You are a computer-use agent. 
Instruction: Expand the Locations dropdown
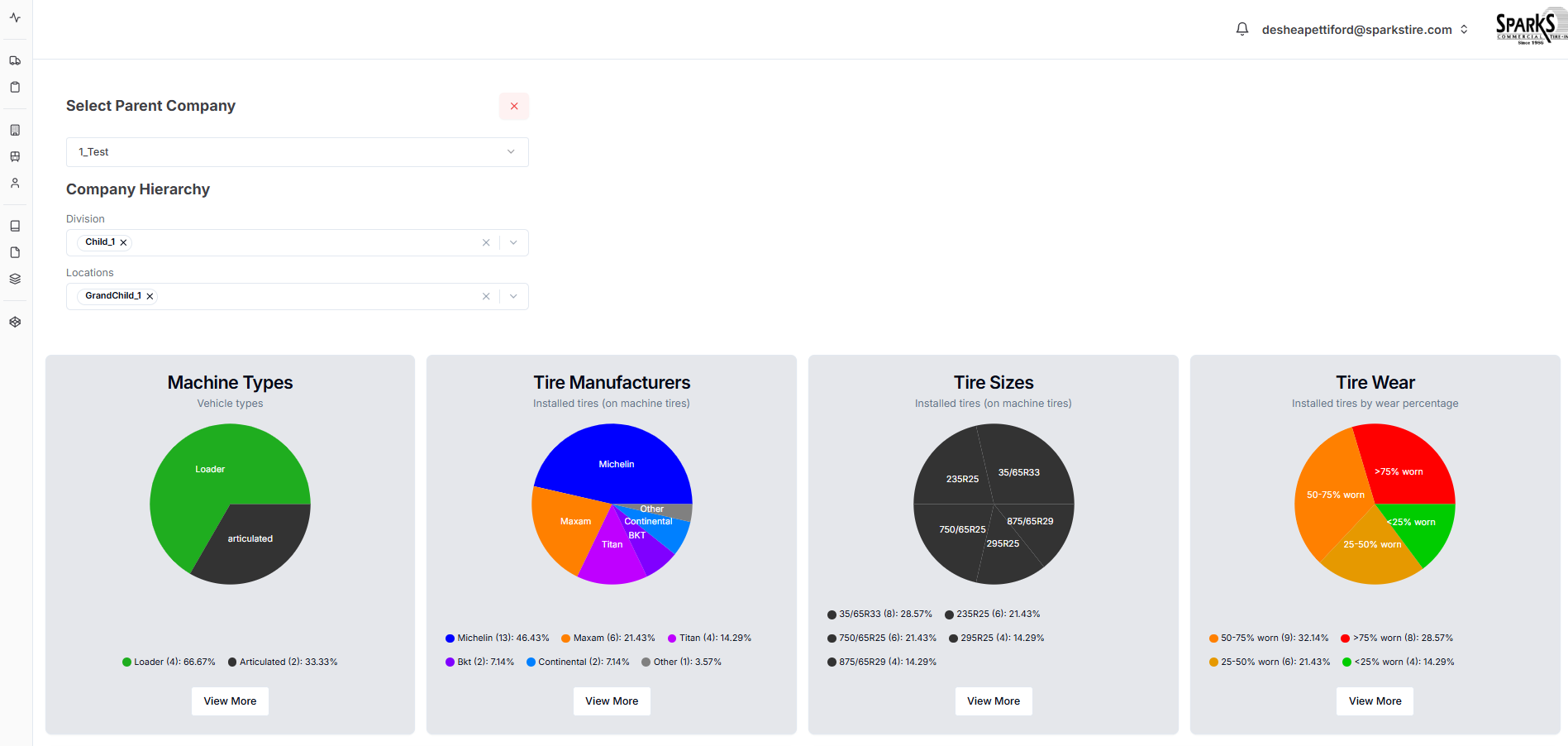pyautogui.click(x=513, y=295)
